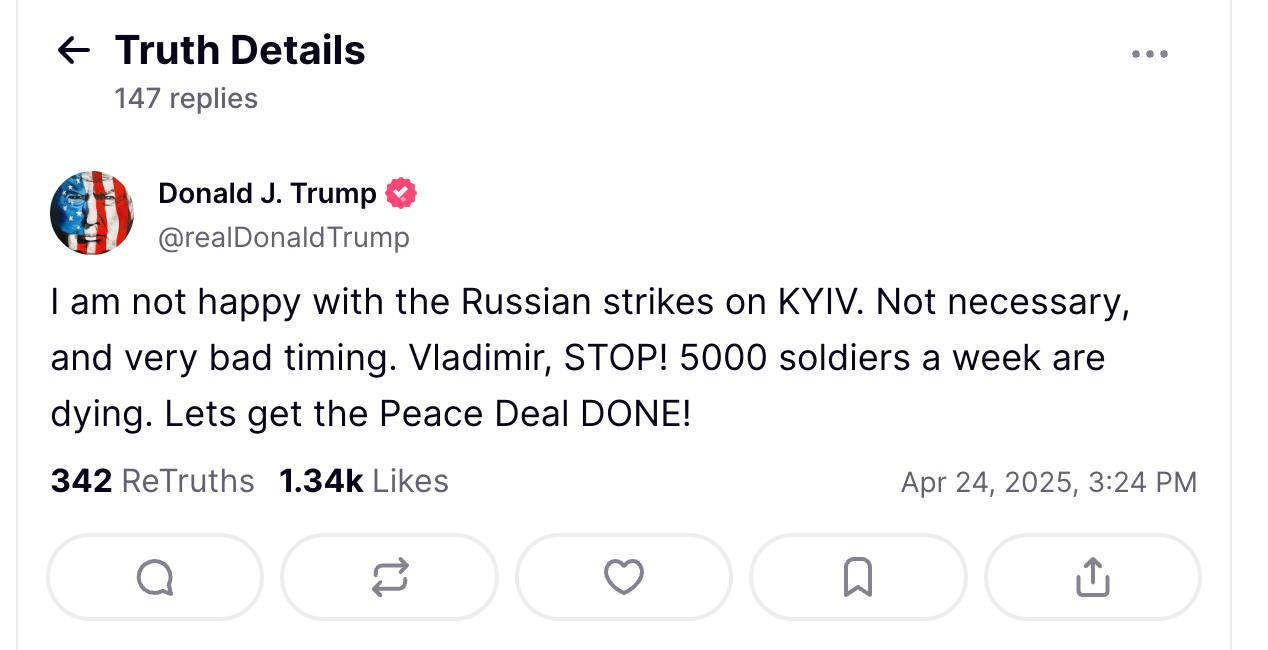The image size is (1268, 650).
Task: Click the Truth Details heading
Action: 240,50
